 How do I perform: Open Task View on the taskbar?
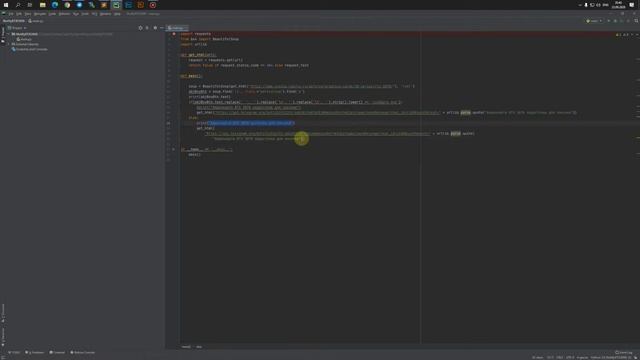click(x=30, y=5)
